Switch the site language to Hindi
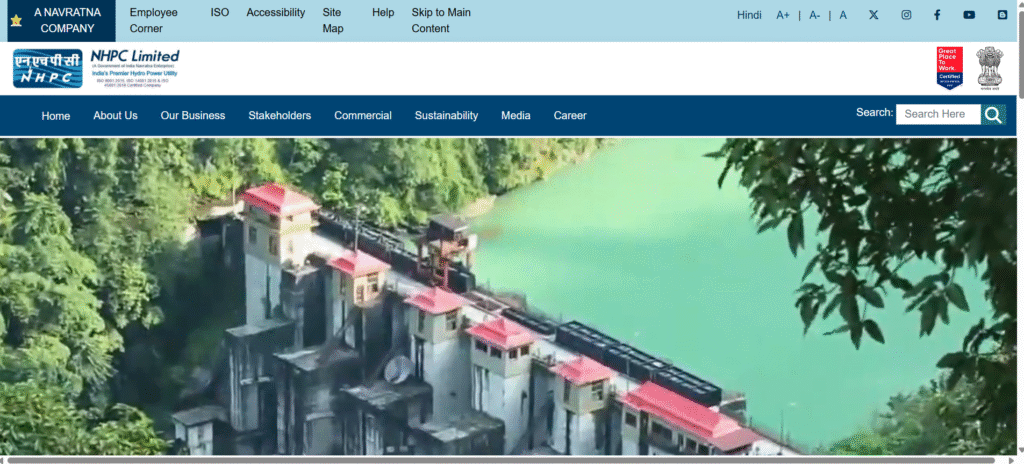Viewport: 1024px width, 464px height. (749, 15)
